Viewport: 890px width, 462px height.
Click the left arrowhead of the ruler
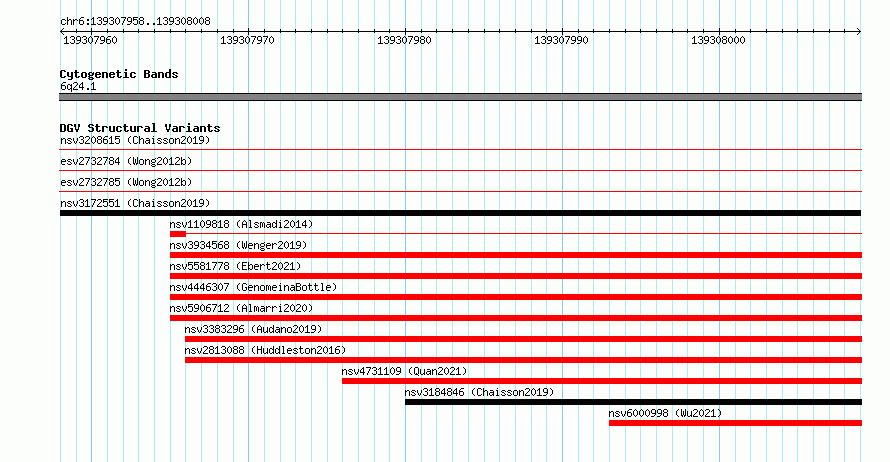point(62,32)
